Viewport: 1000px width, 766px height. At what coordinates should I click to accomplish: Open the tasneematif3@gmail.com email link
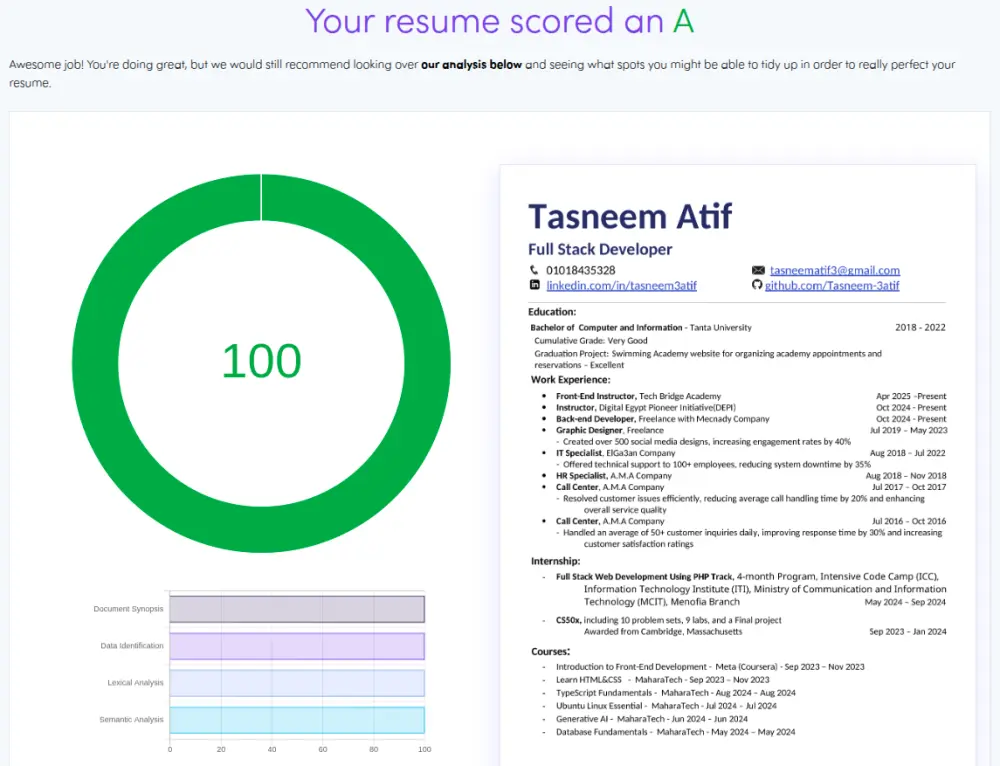tap(834, 270)
